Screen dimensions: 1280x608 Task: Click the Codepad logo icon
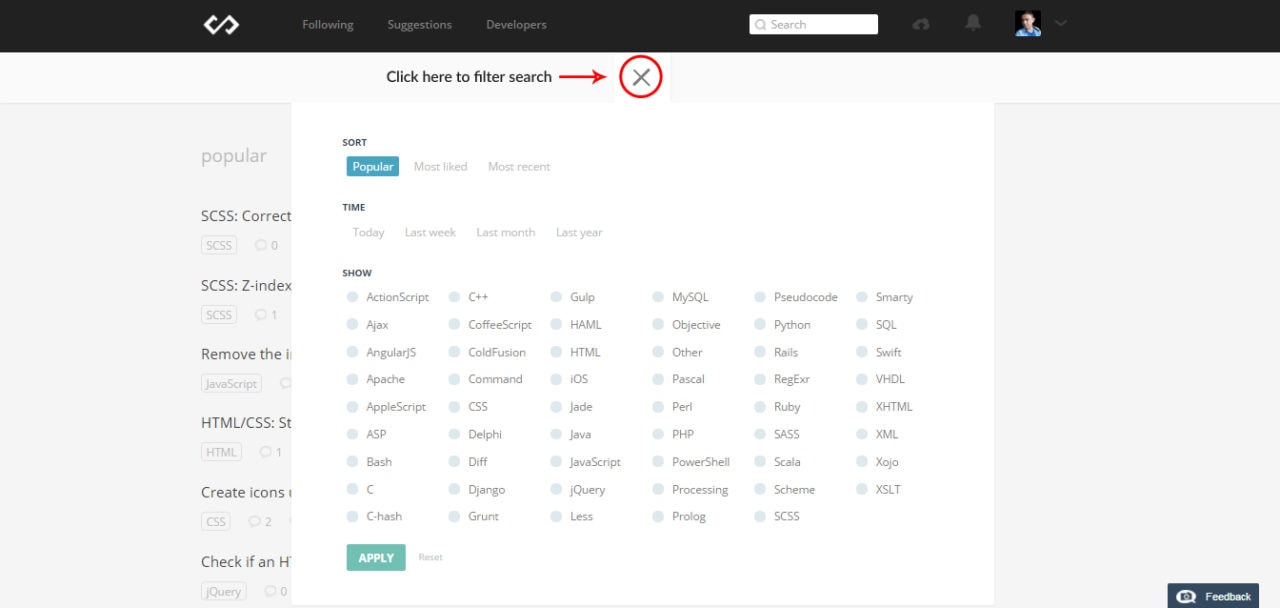tap(220, 25)
